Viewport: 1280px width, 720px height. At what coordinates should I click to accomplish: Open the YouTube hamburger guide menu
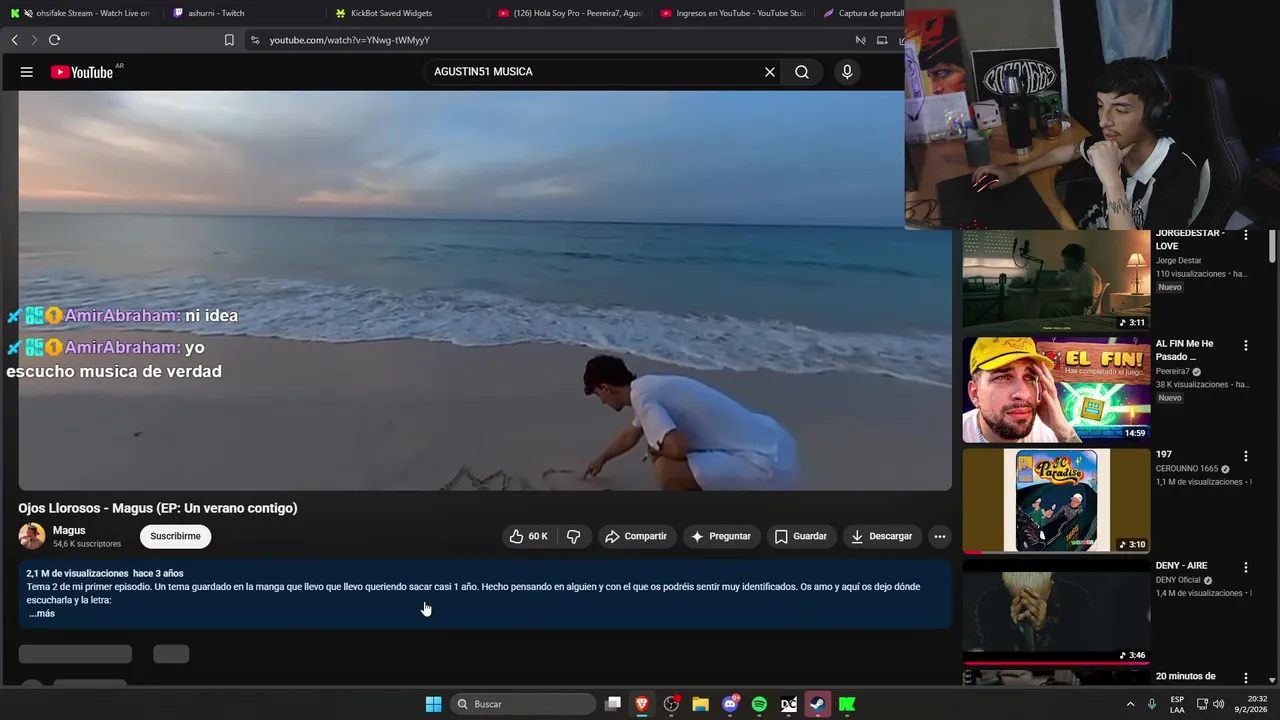(x=27, y=72)
